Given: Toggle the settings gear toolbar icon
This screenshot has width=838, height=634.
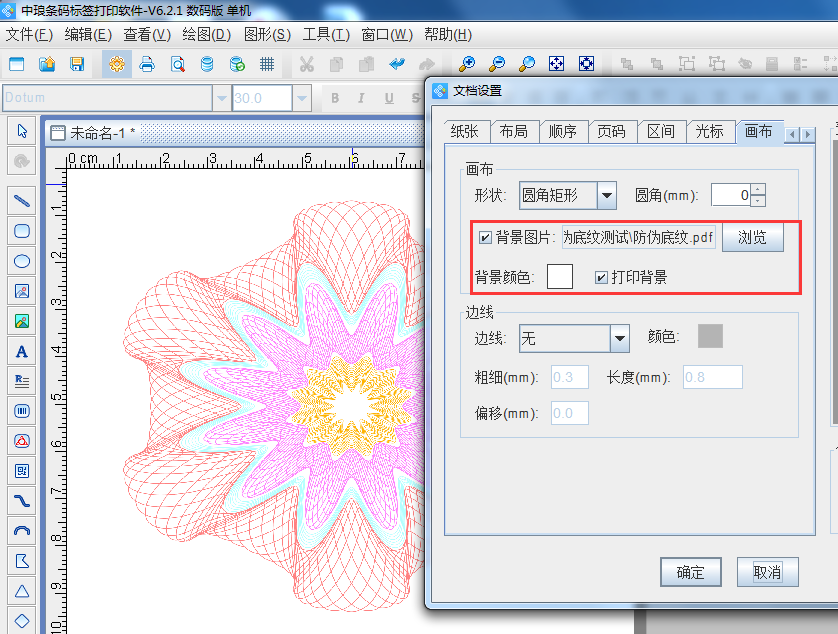Looking at the screenshot, I should coord(117,63).
